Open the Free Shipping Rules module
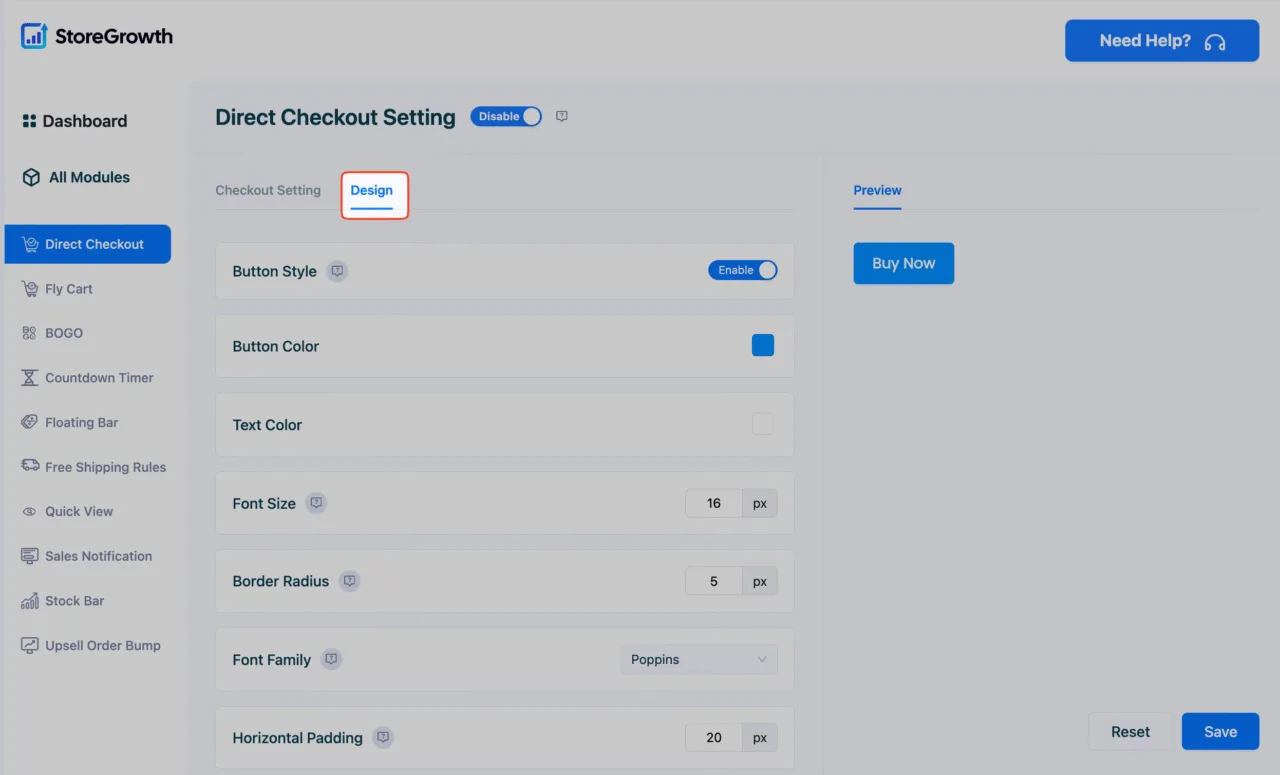 [94, 467]
